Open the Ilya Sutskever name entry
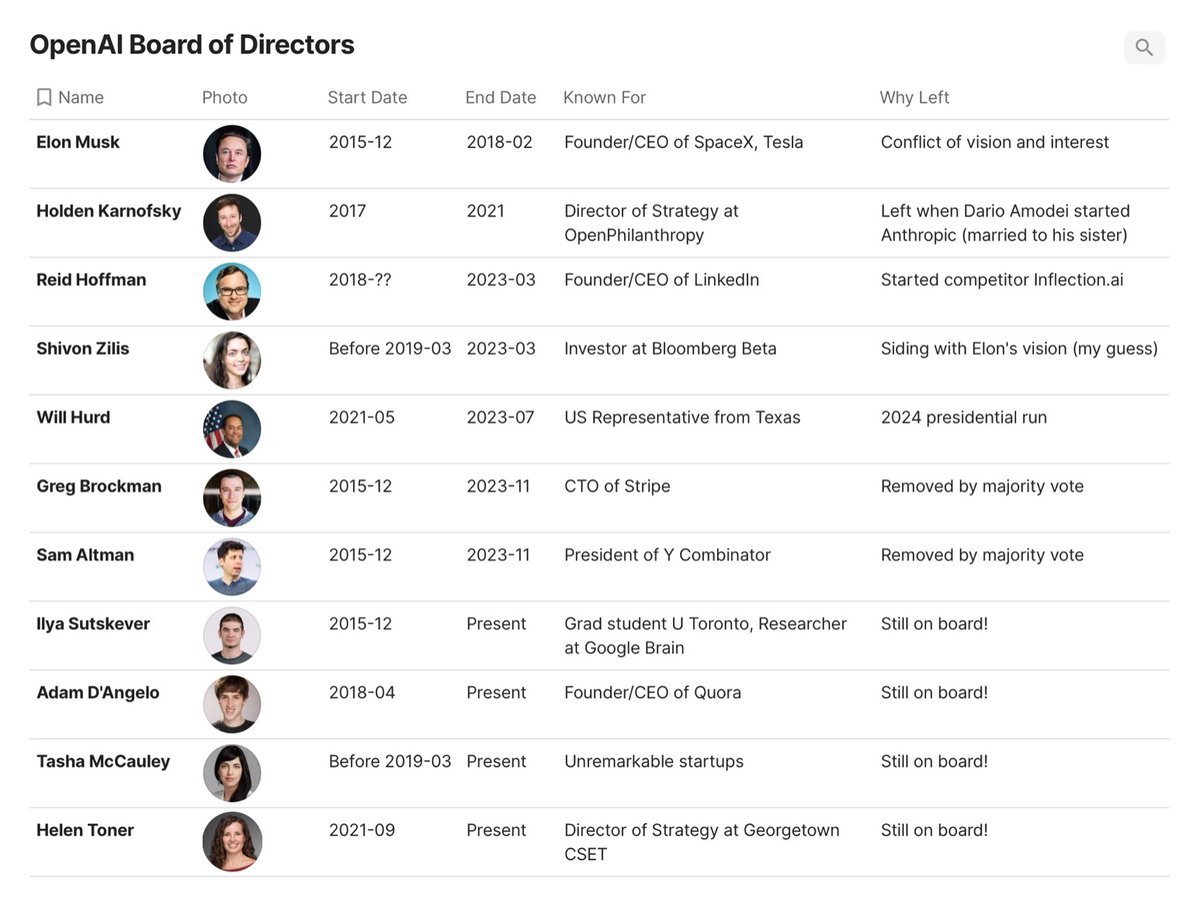Screen dimensions: 1200x914 (x=93, y=624)
